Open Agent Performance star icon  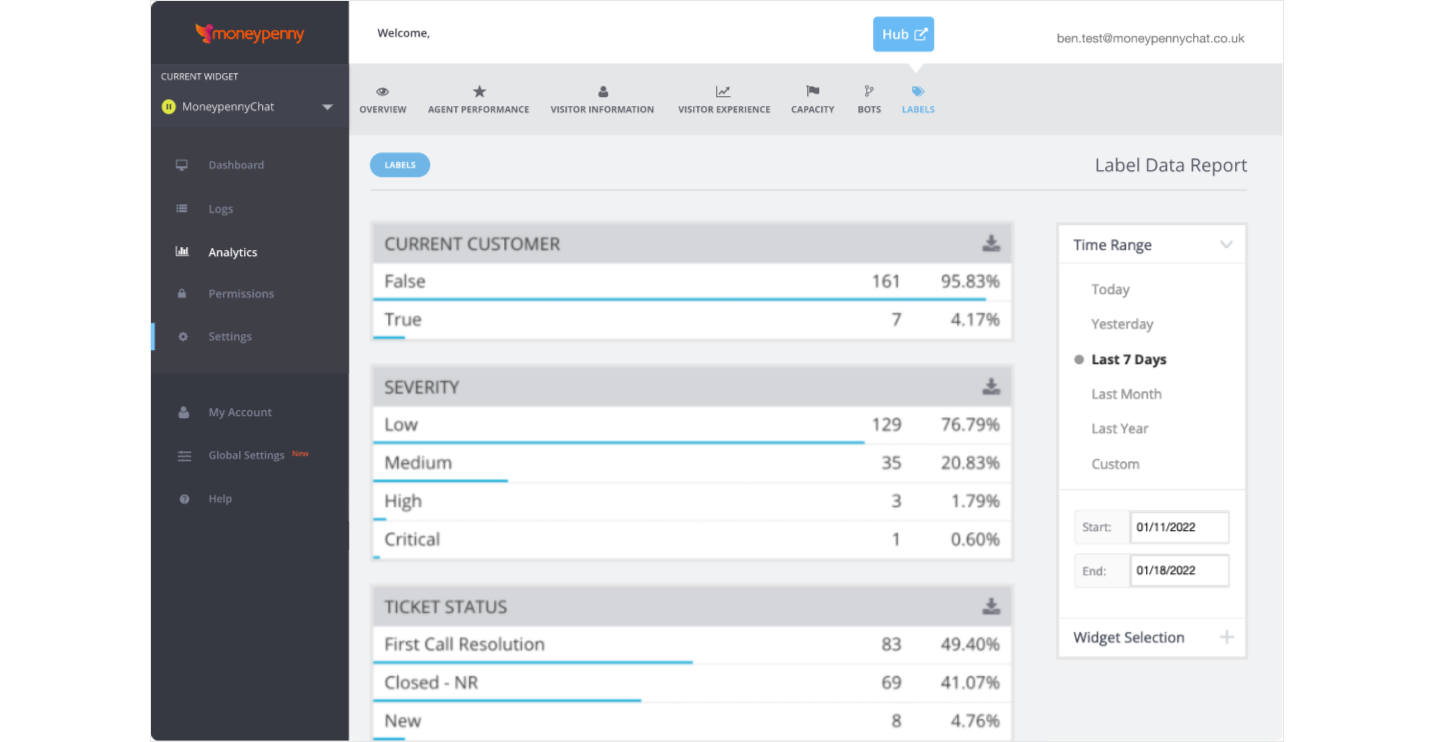click(479, 92)
